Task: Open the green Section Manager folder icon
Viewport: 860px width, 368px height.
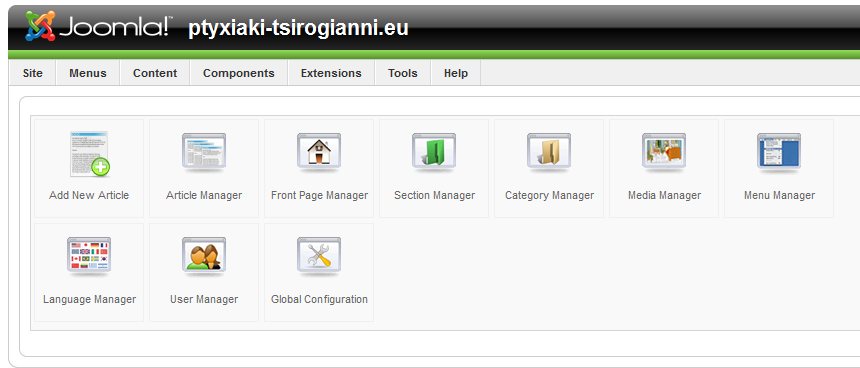Action: tap(434, 152)
